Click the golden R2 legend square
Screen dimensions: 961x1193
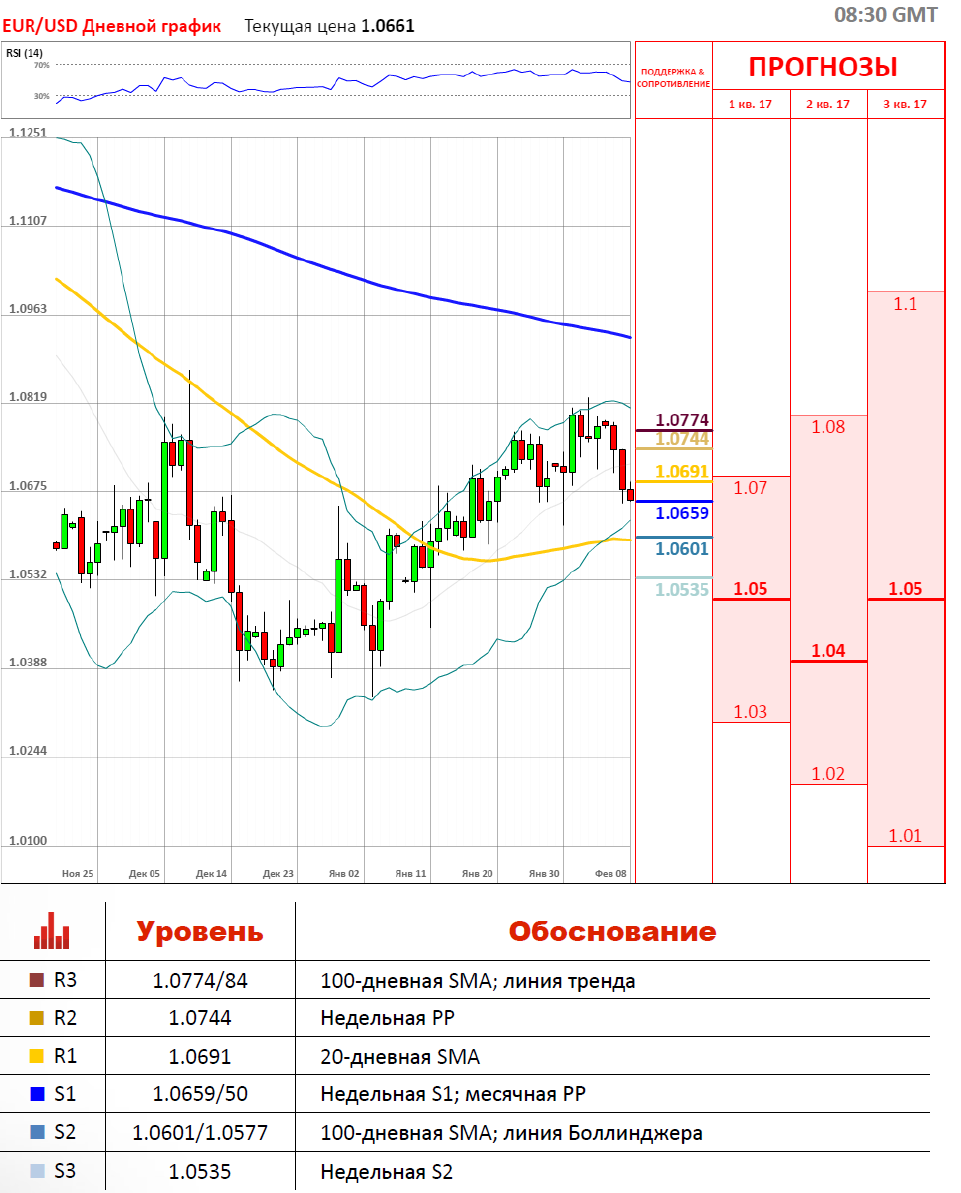[37, 1018]
